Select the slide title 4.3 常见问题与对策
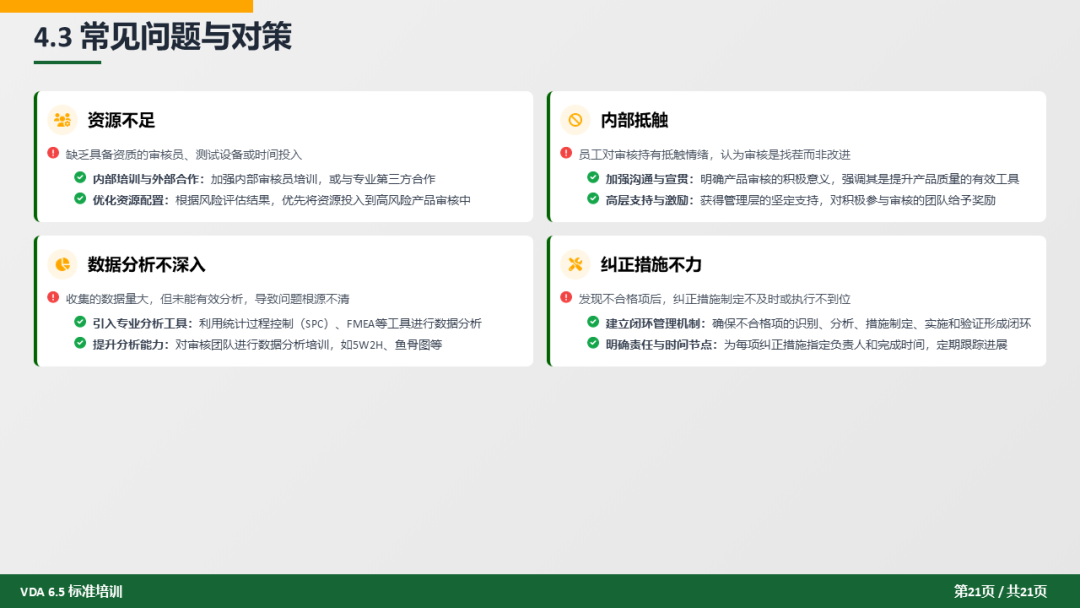Screen dimensions: 1080x608 click(x=162, y=37)
